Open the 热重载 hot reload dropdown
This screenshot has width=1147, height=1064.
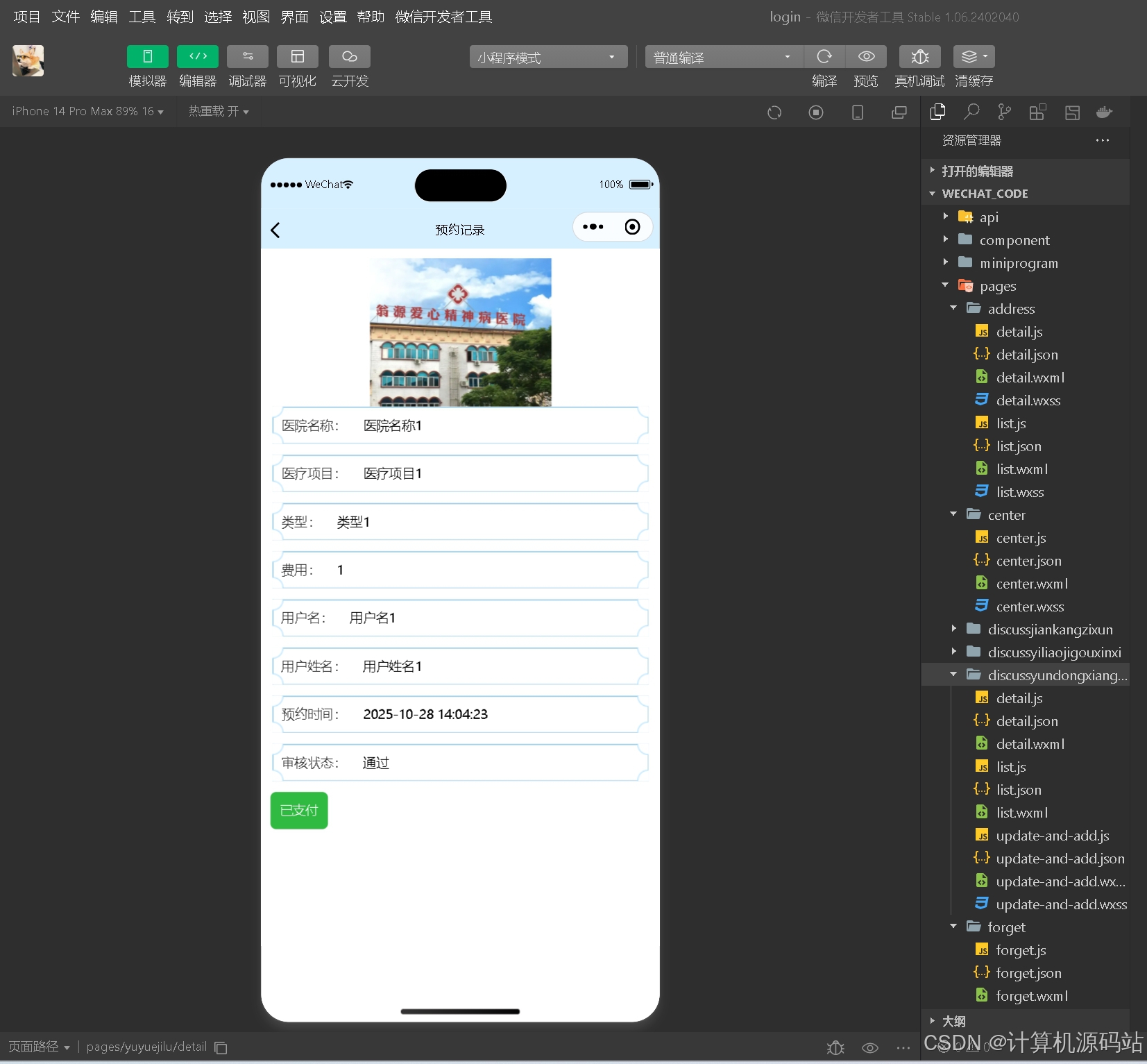219,111
